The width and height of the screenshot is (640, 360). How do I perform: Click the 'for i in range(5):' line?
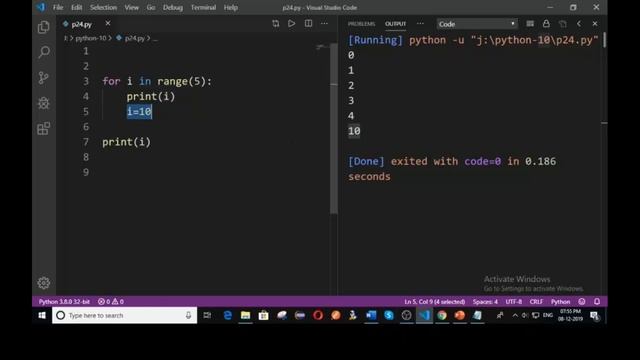point(157,81)
